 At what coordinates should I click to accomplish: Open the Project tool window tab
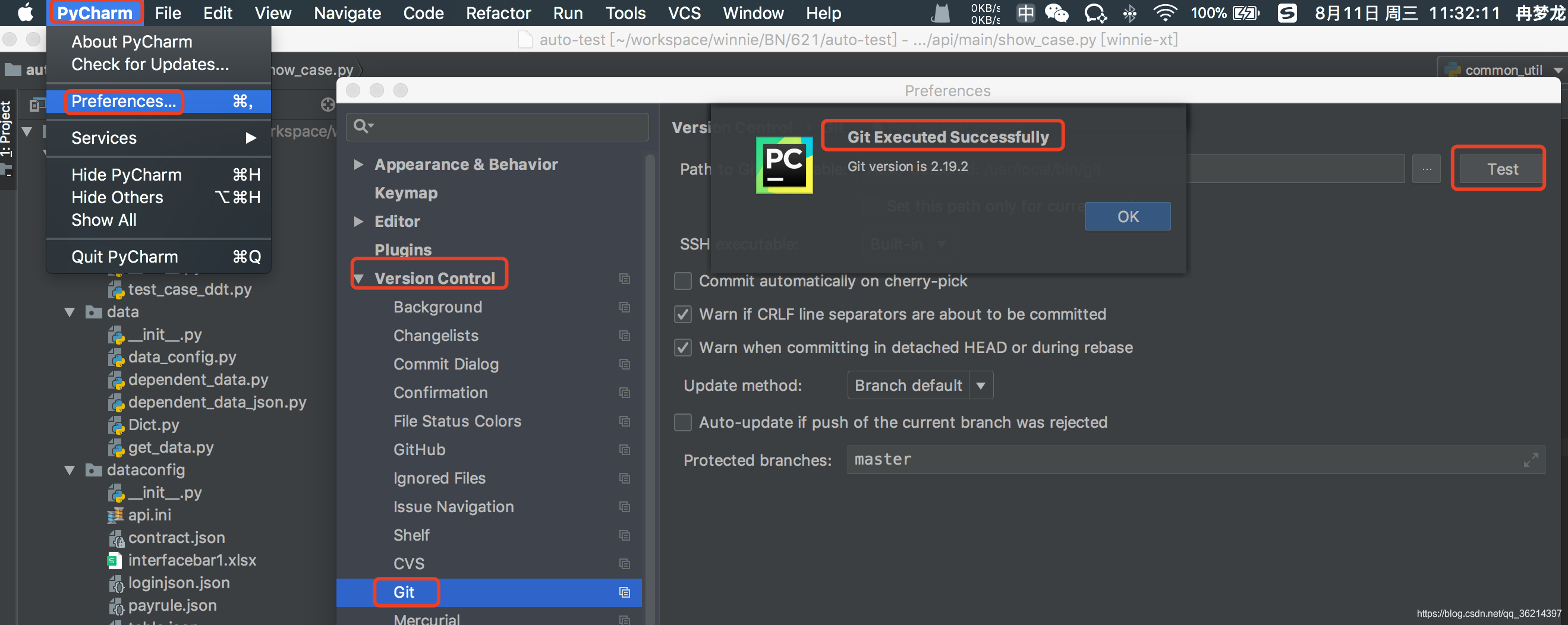tap(6, 139)
